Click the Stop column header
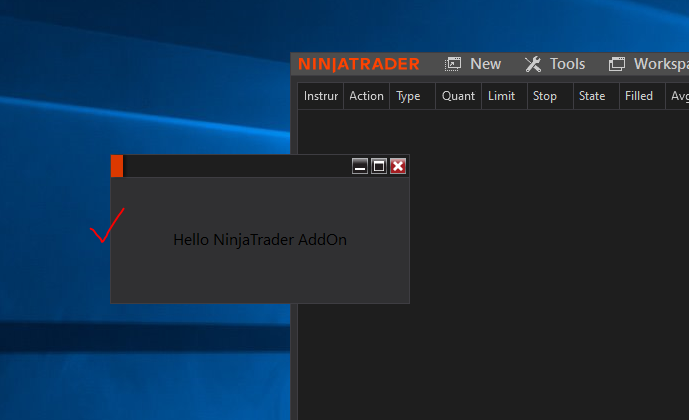This screenshot has height=420, width=689. point(550,96)
